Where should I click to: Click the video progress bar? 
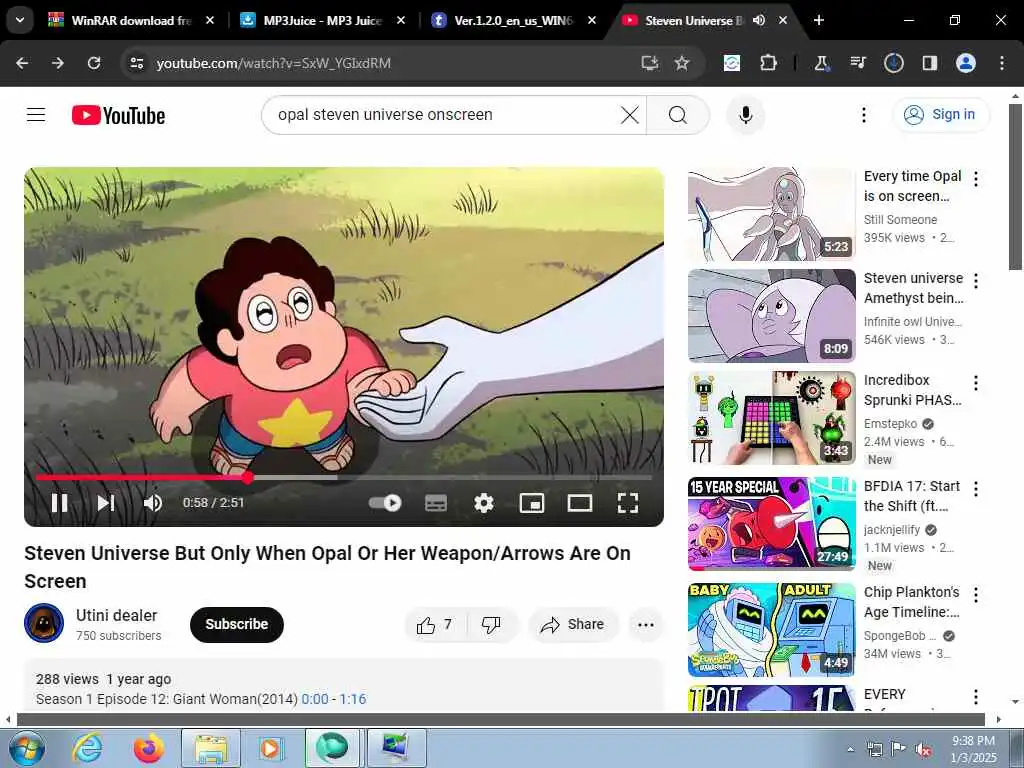pos(344,477)
